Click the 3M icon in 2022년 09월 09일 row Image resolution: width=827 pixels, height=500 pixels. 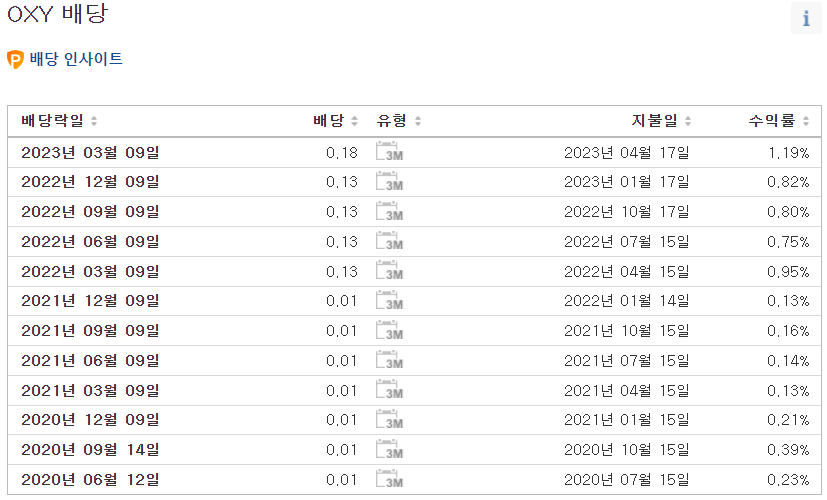click(389, 211)
